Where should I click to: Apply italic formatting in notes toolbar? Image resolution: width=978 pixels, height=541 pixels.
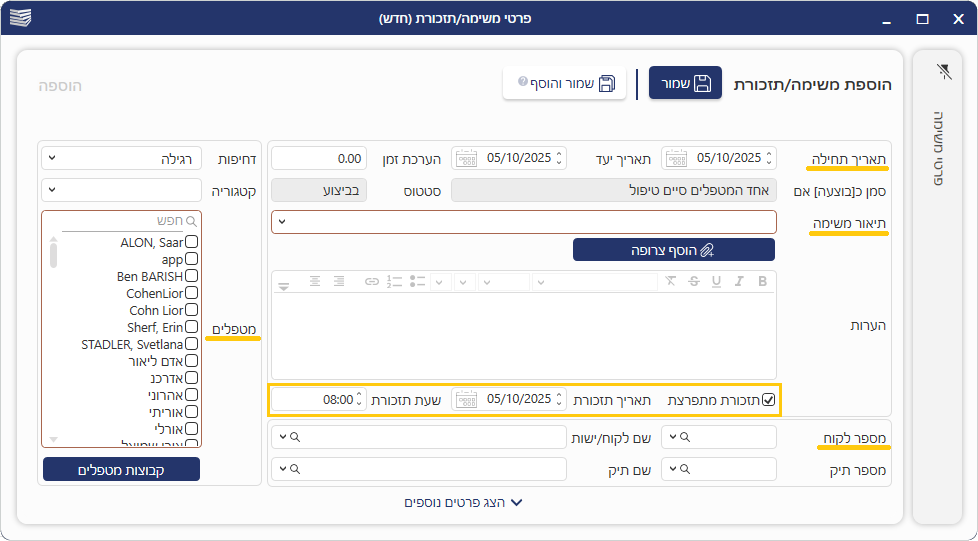tap(739, 282)
